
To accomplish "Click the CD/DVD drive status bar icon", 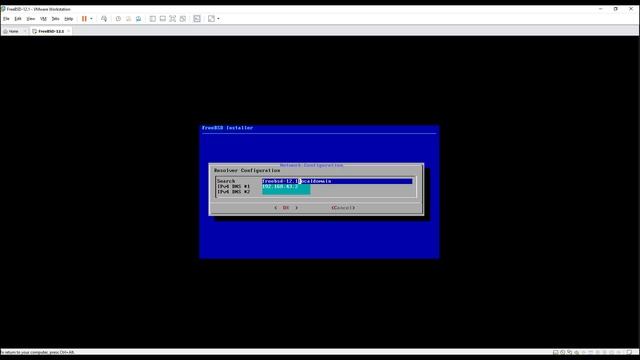I will click(562, 352).
